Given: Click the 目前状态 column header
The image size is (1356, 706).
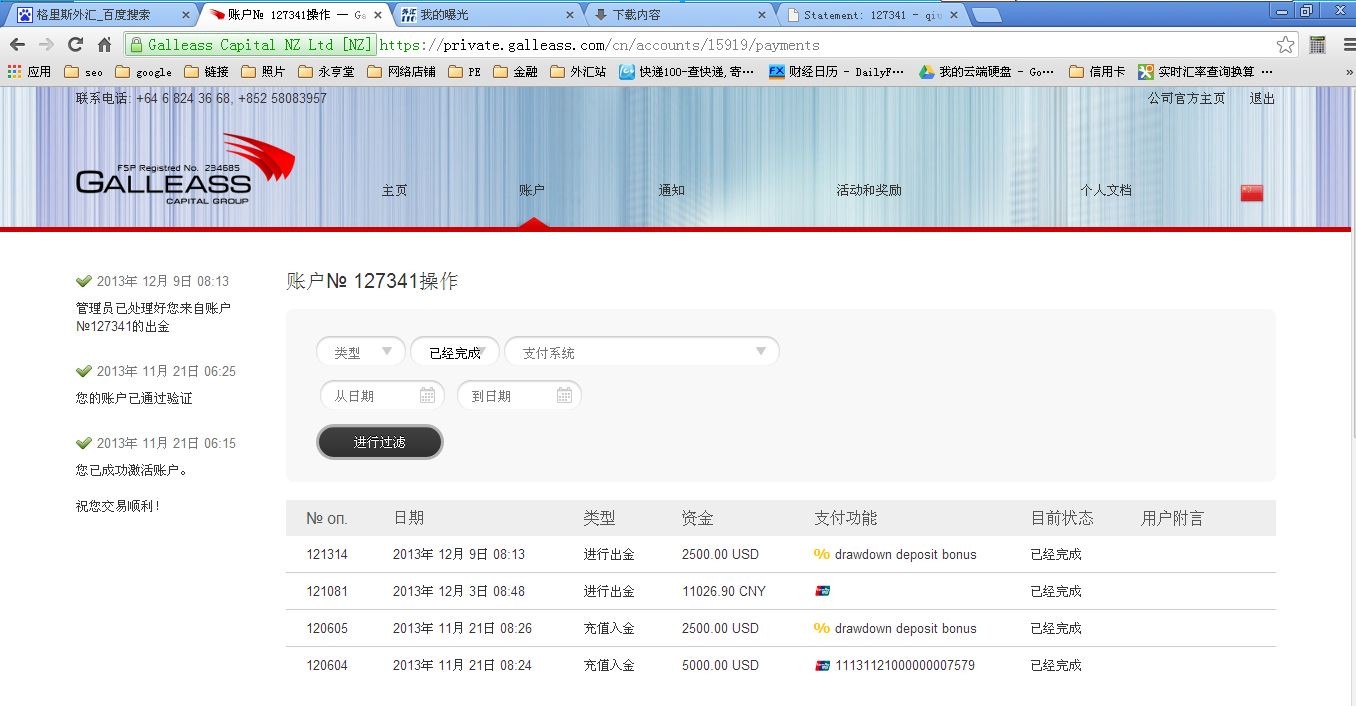Looking at the screenshot, I should point(1062,518).
